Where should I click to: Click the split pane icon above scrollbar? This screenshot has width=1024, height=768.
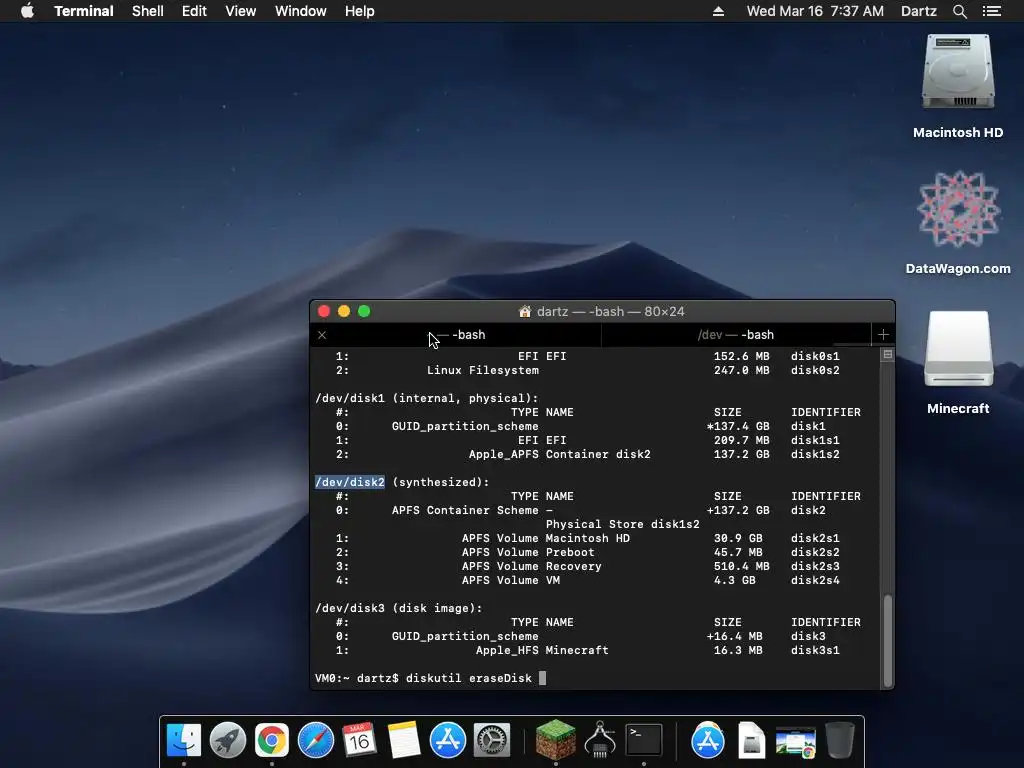click(x=888, y=355)
